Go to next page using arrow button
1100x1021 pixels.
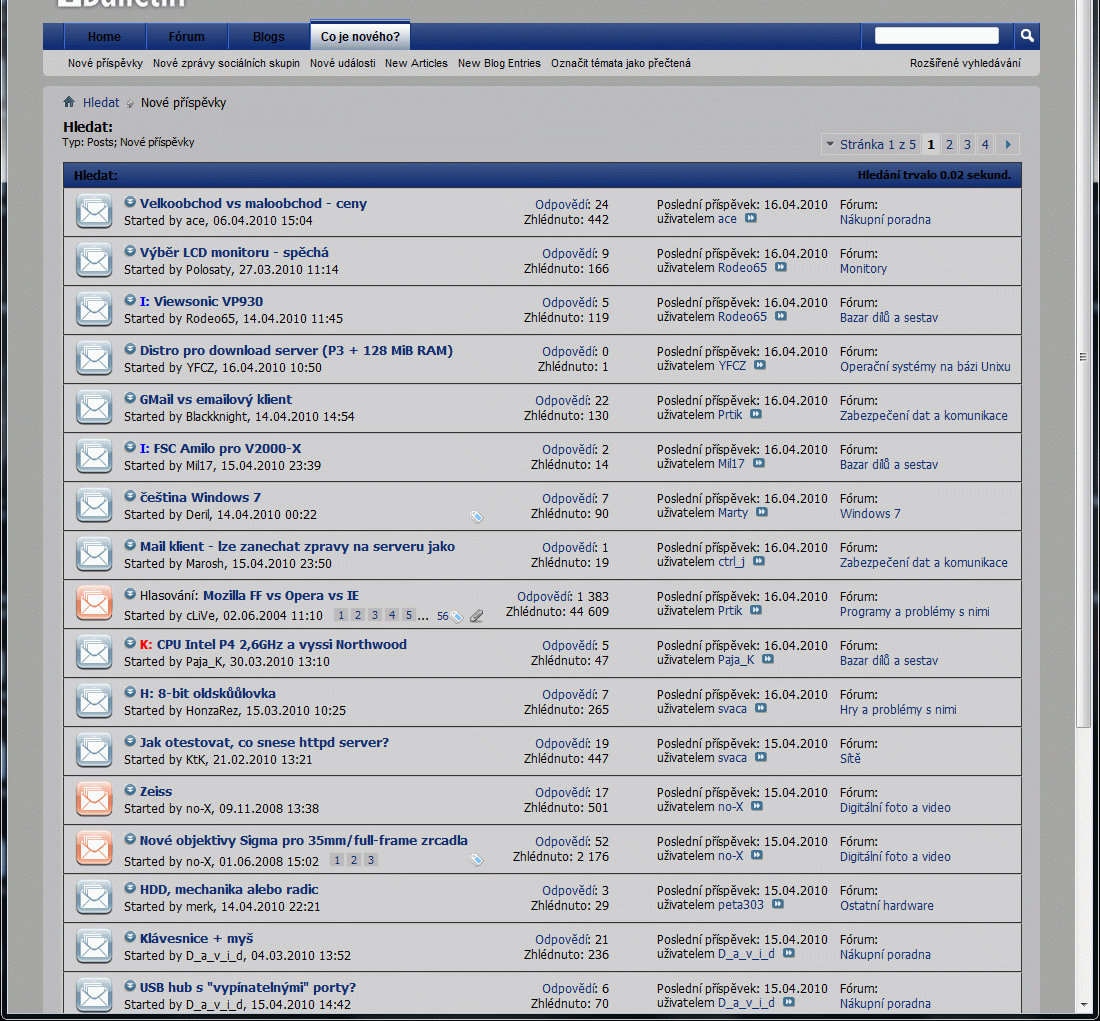pyautogui.click(x=1009, y=145)
